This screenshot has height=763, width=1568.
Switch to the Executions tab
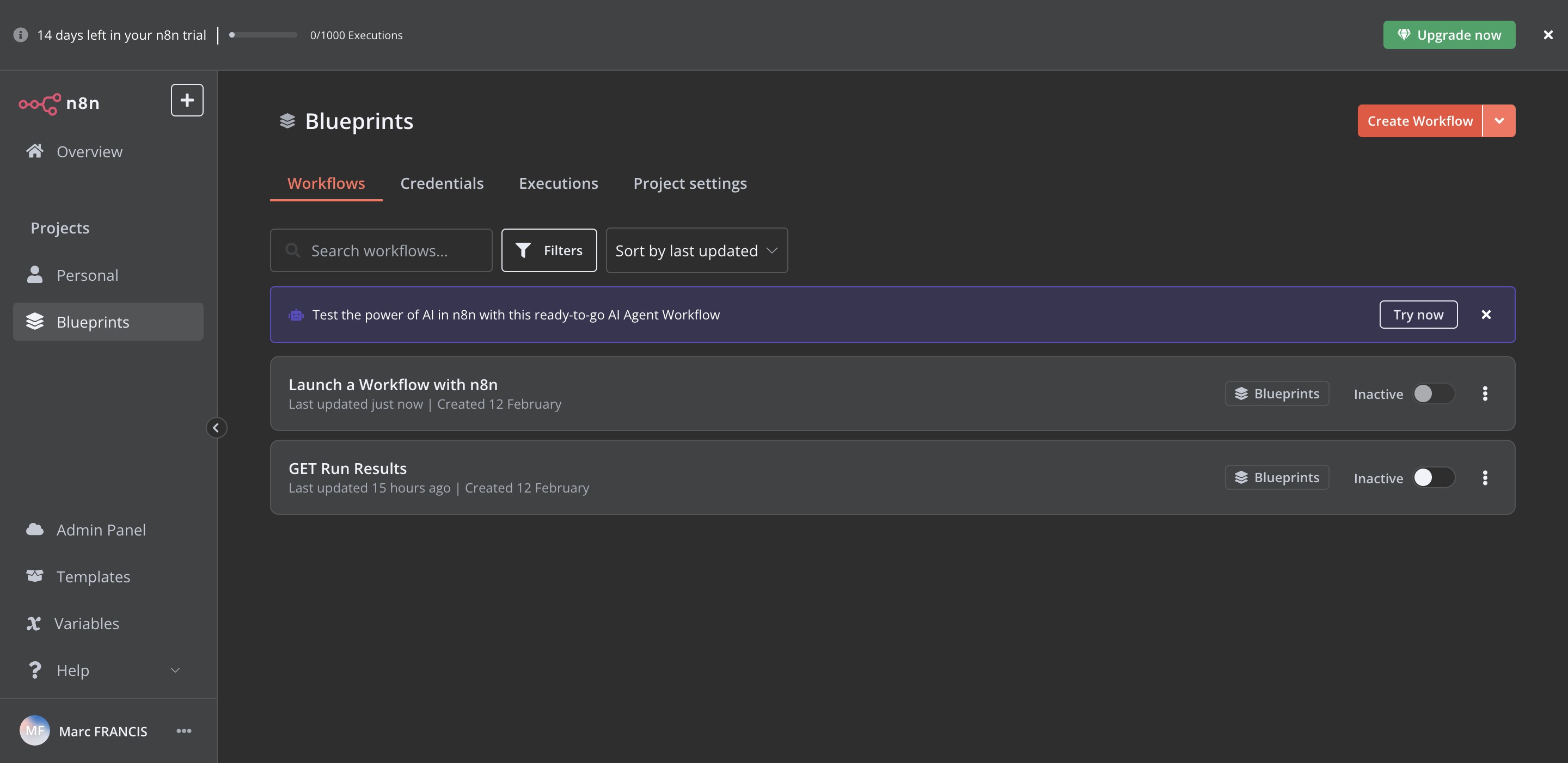coord(558,183)
